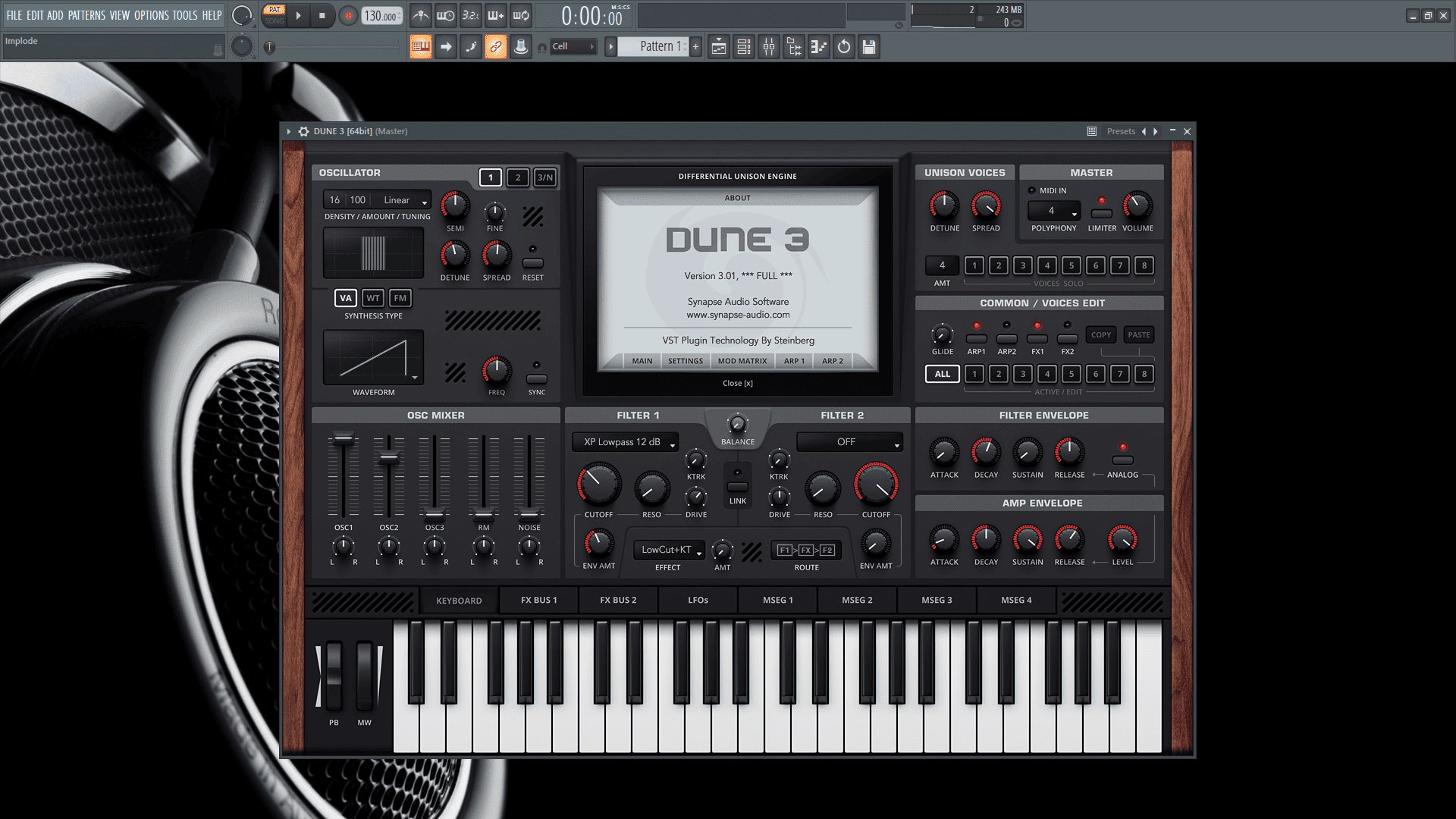The image size is (1456, 819).
Task: Toggle the FX2 switch
Action: (1068, 338)
